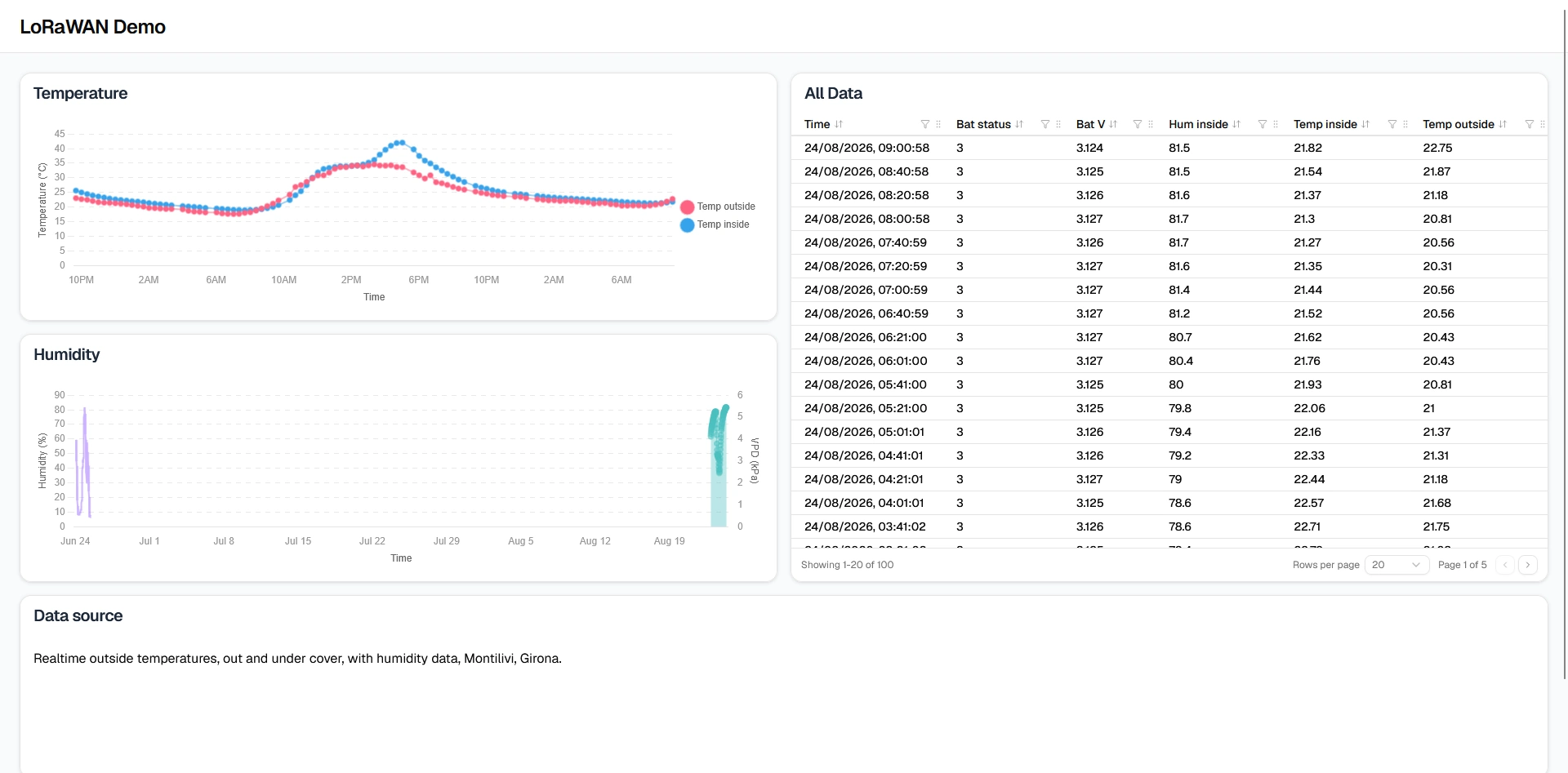The width and height of the screenshot is (1568, 773).
Task: Click the Page 1 of 5 indicator
Action: (x=1462, y=565)
